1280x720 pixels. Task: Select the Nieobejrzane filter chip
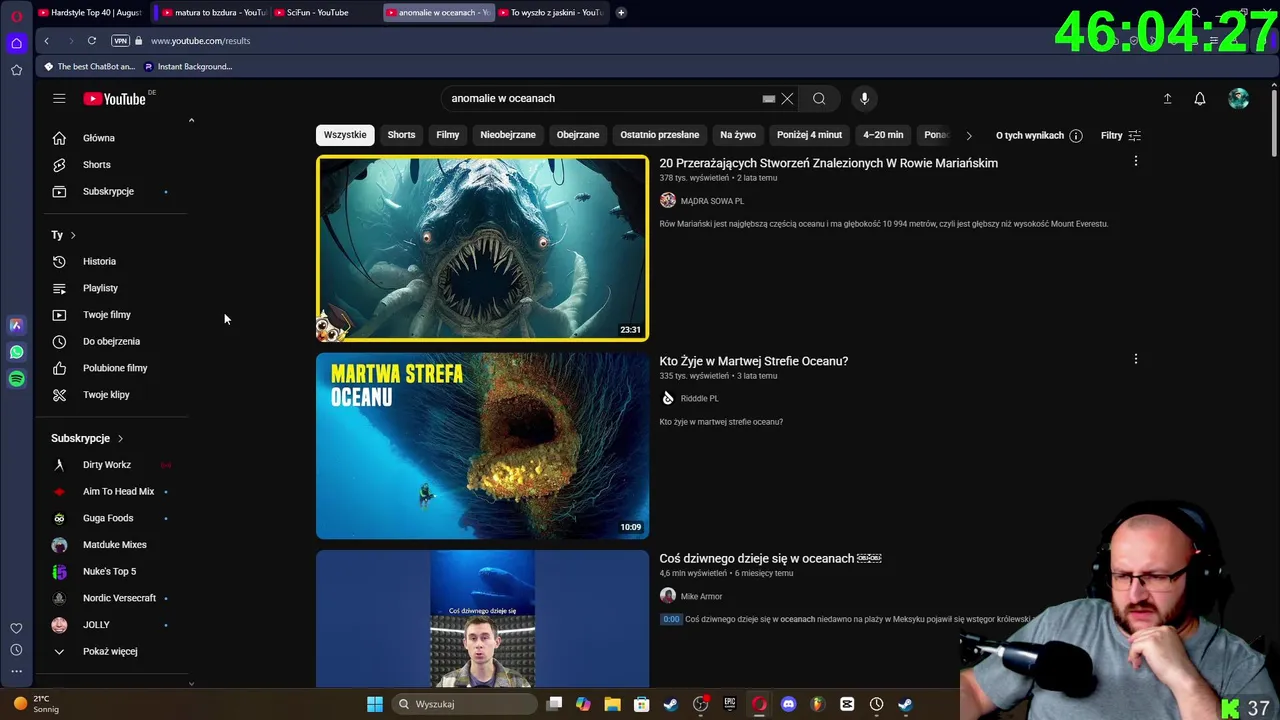coord(508,135)
